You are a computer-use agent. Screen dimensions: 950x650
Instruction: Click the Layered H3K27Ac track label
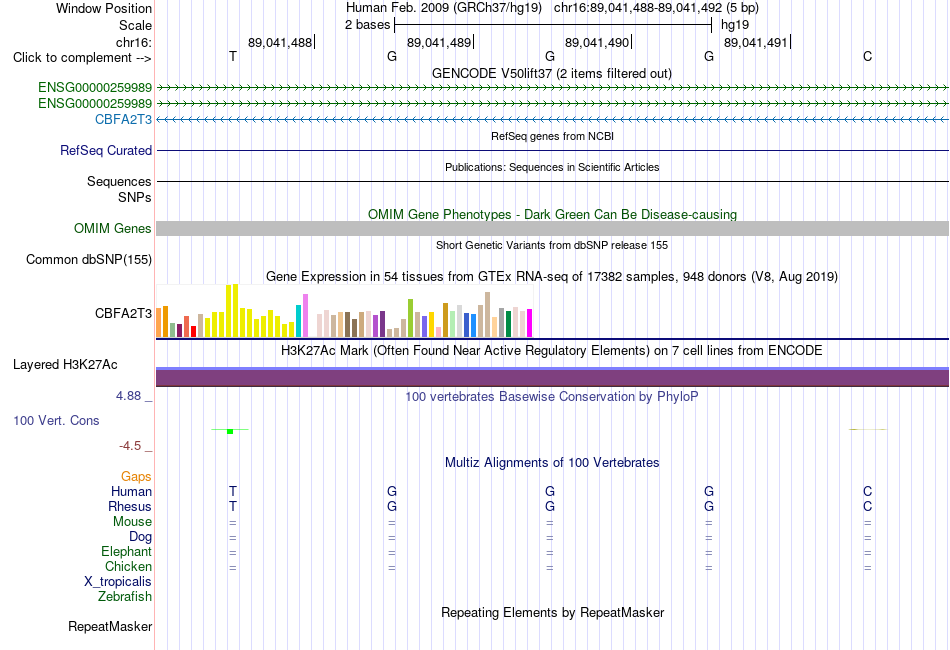tap(65, 365)
